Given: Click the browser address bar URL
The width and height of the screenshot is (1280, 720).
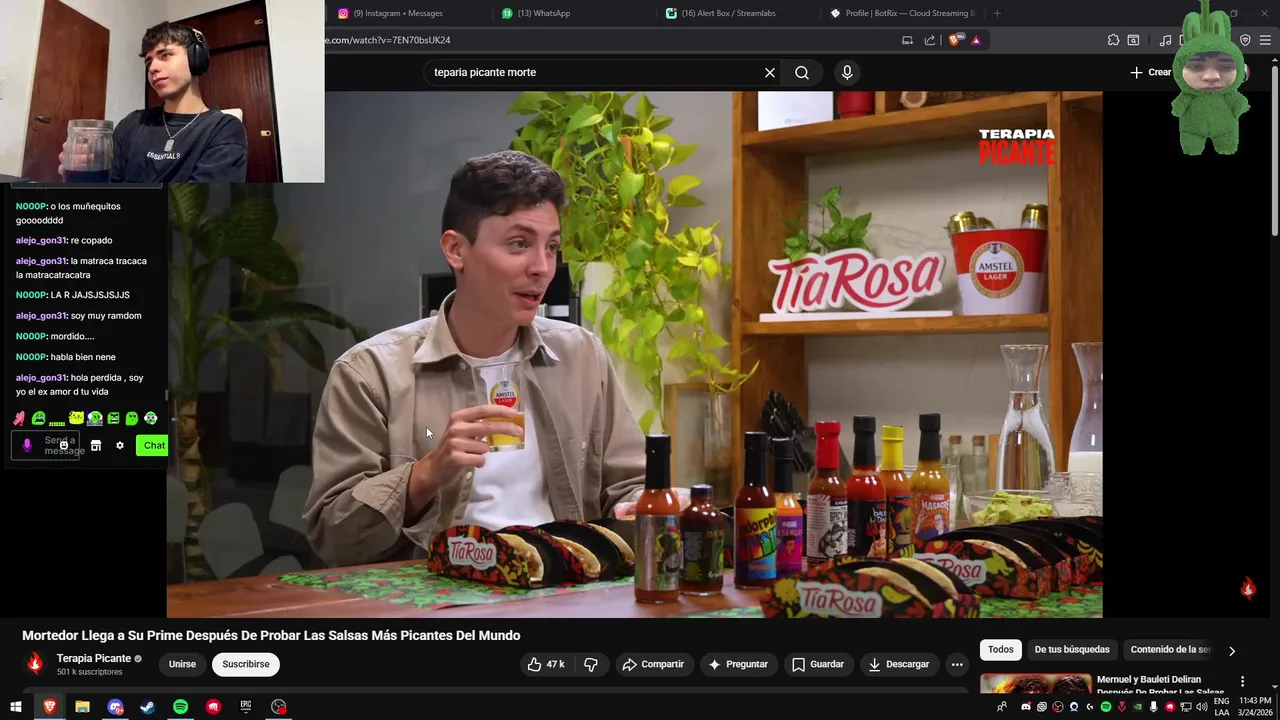Looking at the screenshot, I should pos(390,40).
